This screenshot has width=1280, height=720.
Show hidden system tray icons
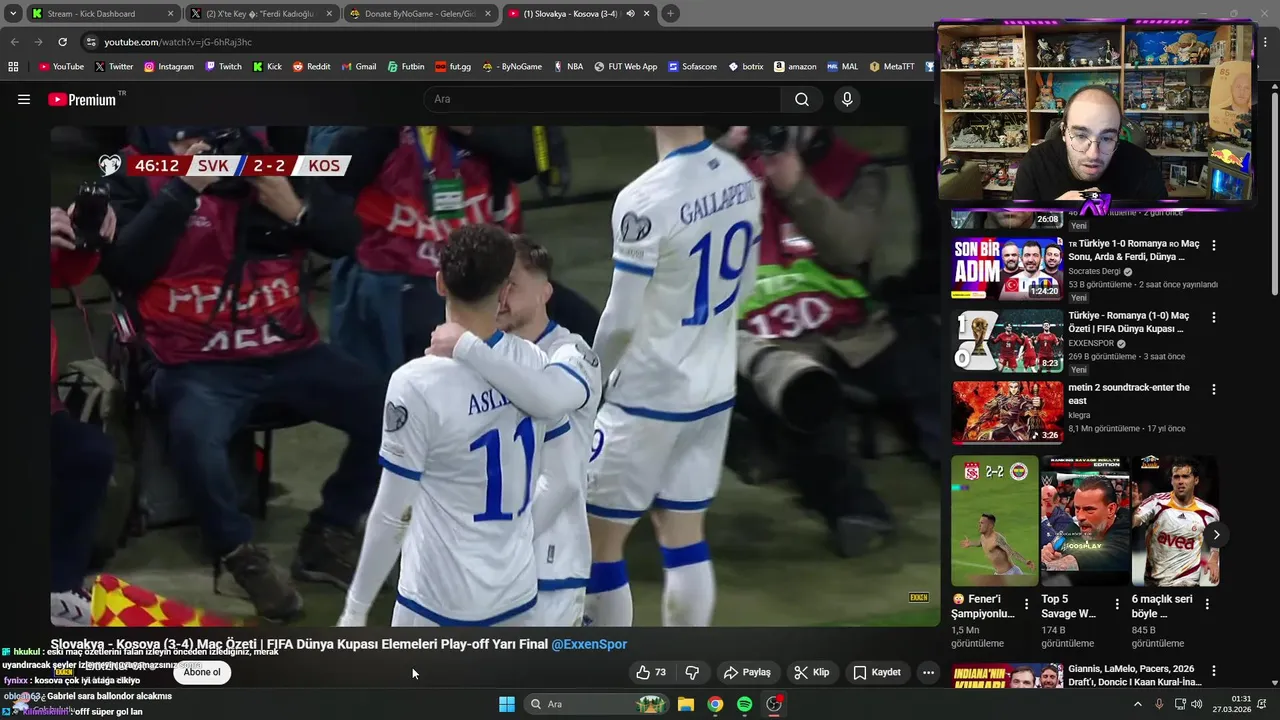[x=1137, y=704]
